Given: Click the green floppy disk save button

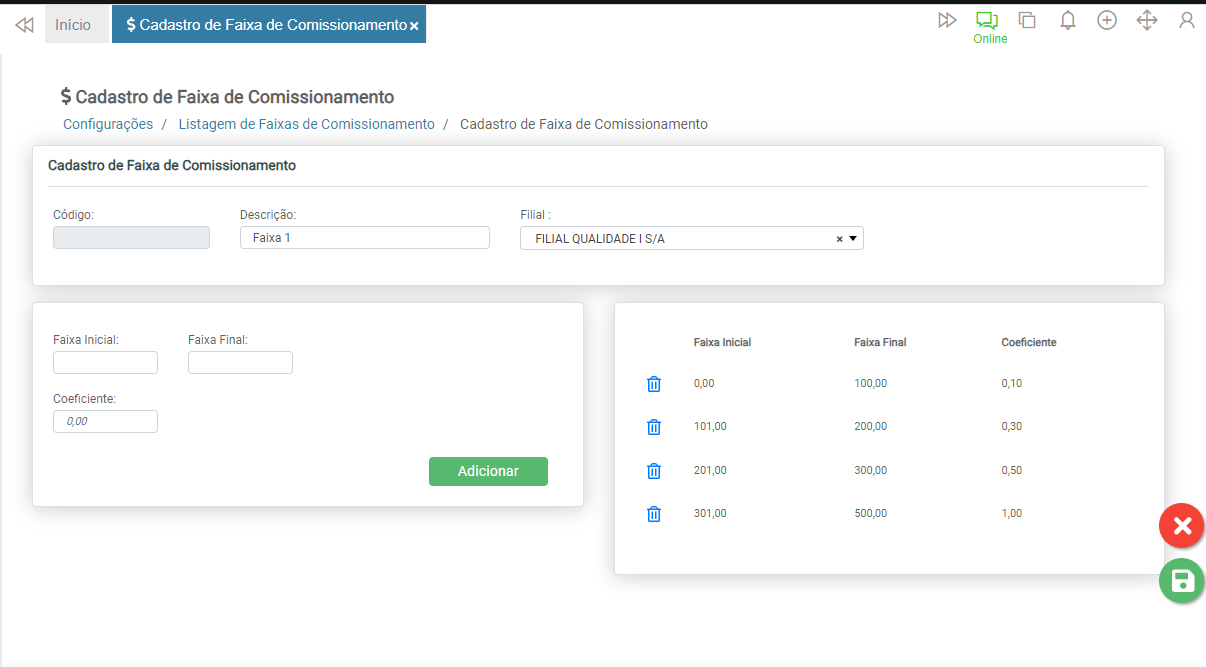Looking at the screenshot, I should click(1182, 581).
